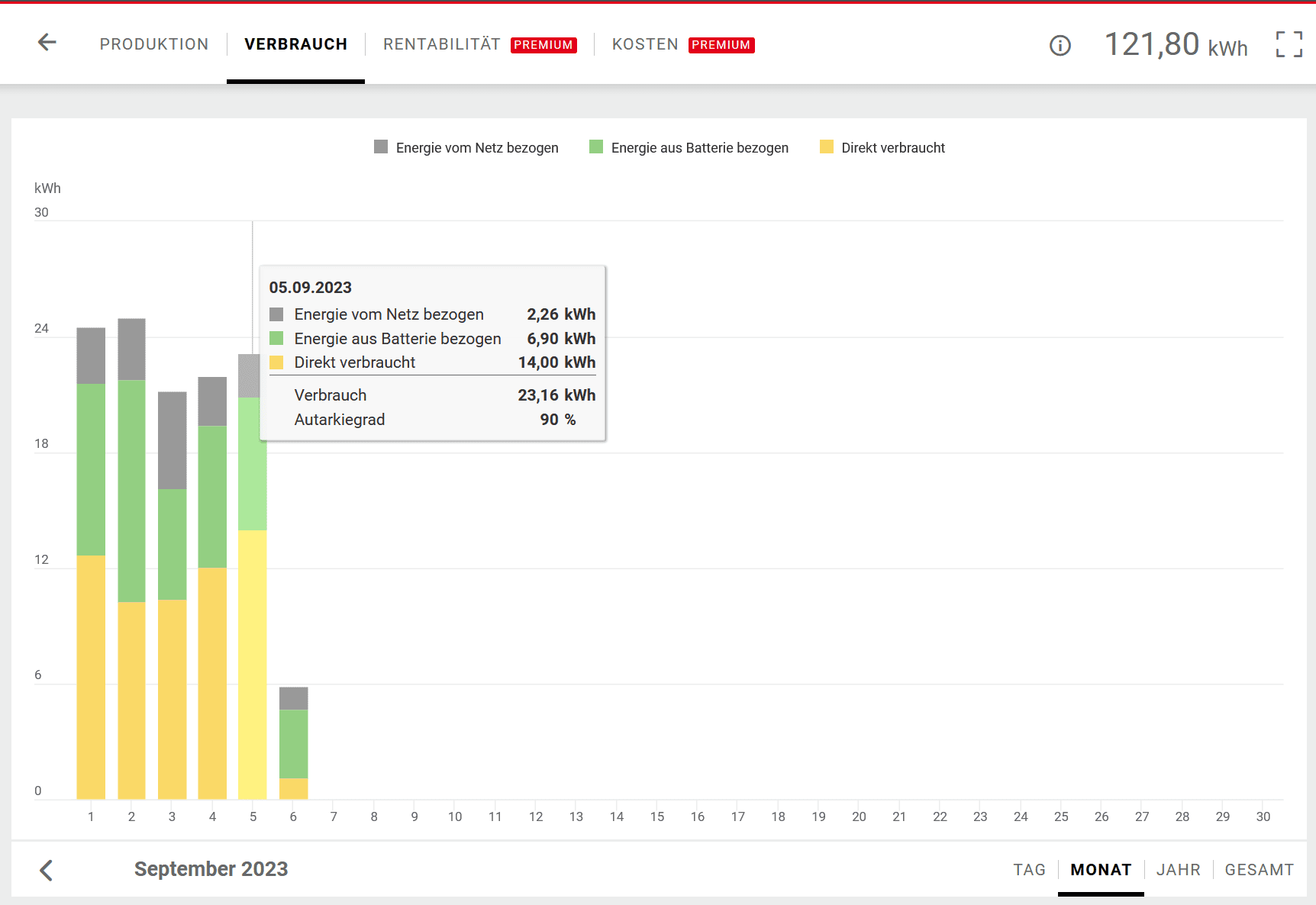The height and width of the screenshot is (905, 1316).
Task: Select the bar for day 4
Action: (212, 588)
